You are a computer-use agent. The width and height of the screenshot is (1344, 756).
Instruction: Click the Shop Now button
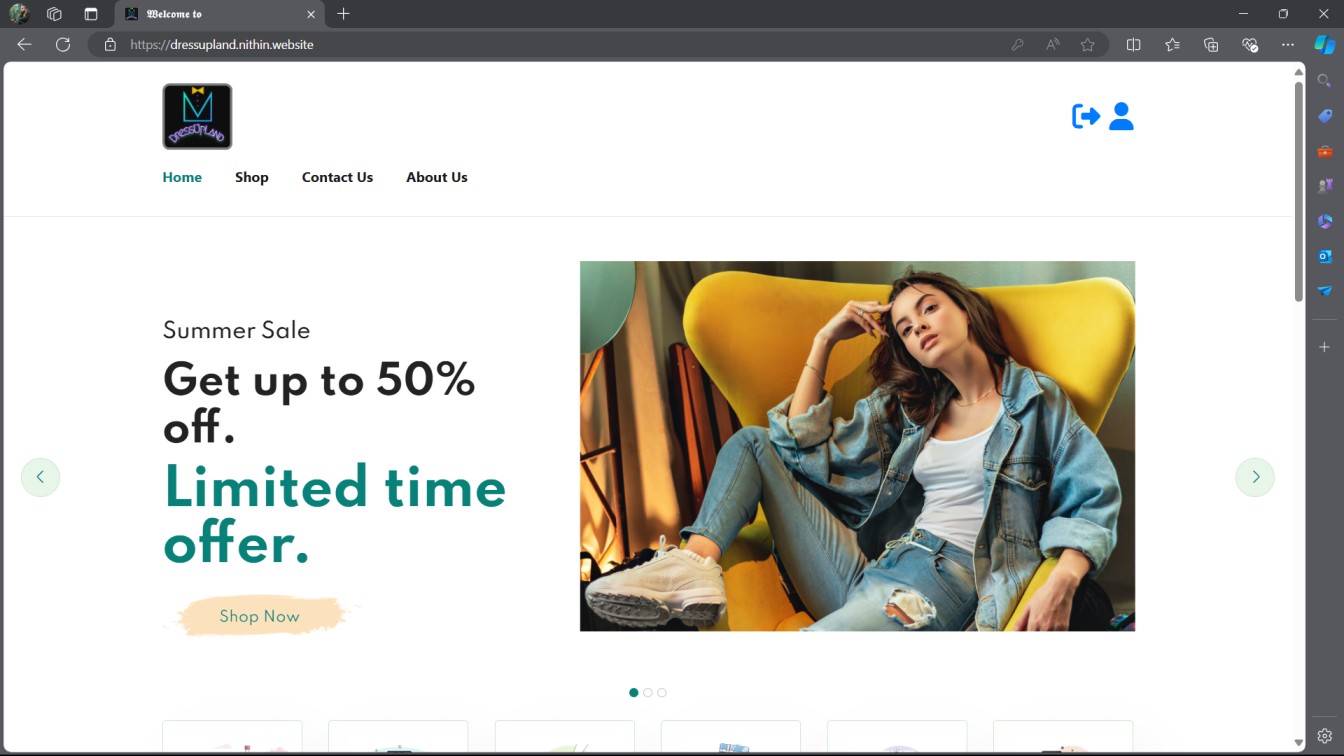click(260, 616)
